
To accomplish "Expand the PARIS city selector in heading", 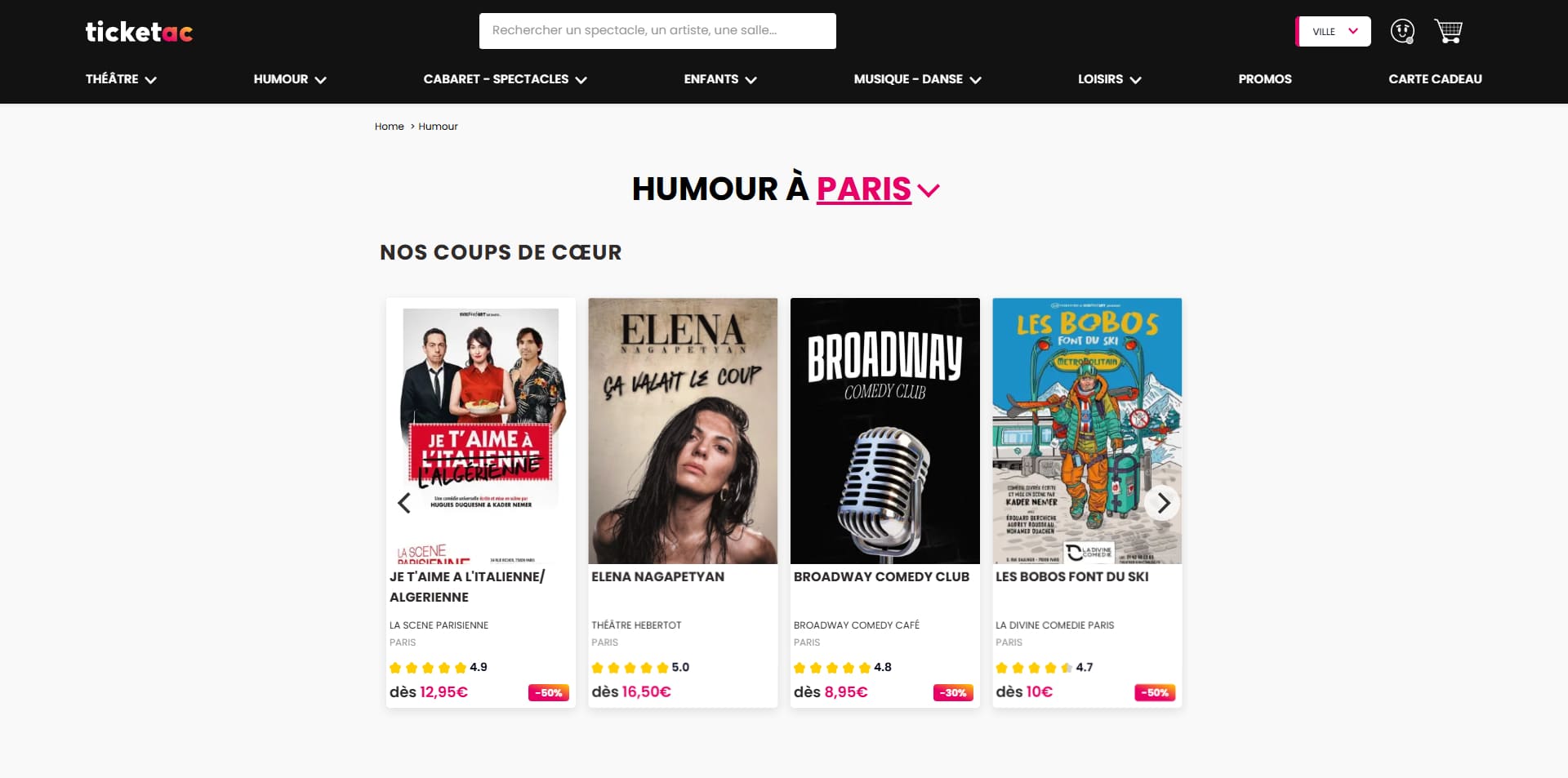I will click(878, 189).
